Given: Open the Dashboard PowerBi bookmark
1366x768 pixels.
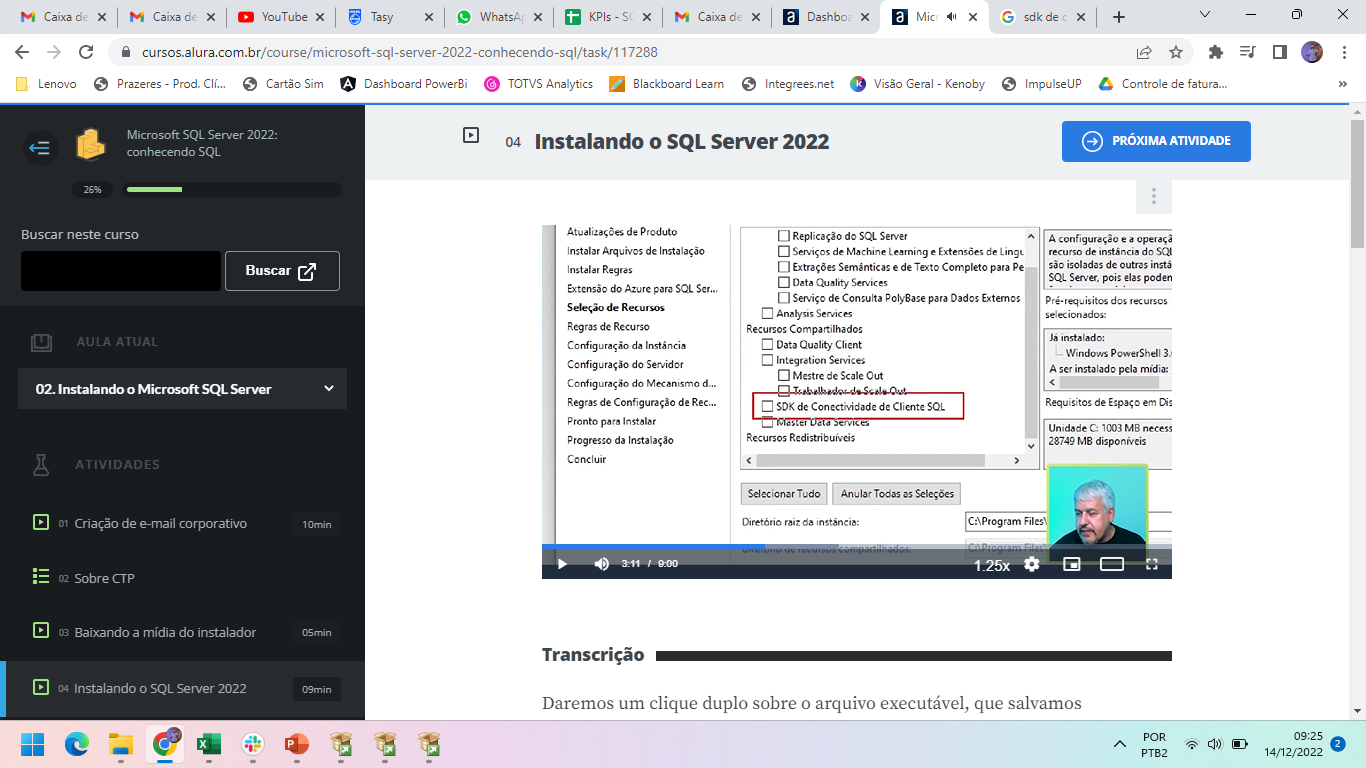Looking at the screenshot, I should (404, 84).
